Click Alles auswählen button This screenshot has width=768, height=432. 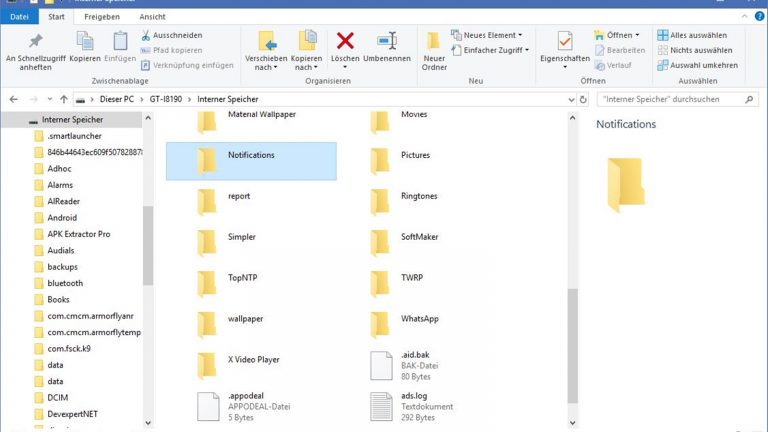[x=694, y=35]
